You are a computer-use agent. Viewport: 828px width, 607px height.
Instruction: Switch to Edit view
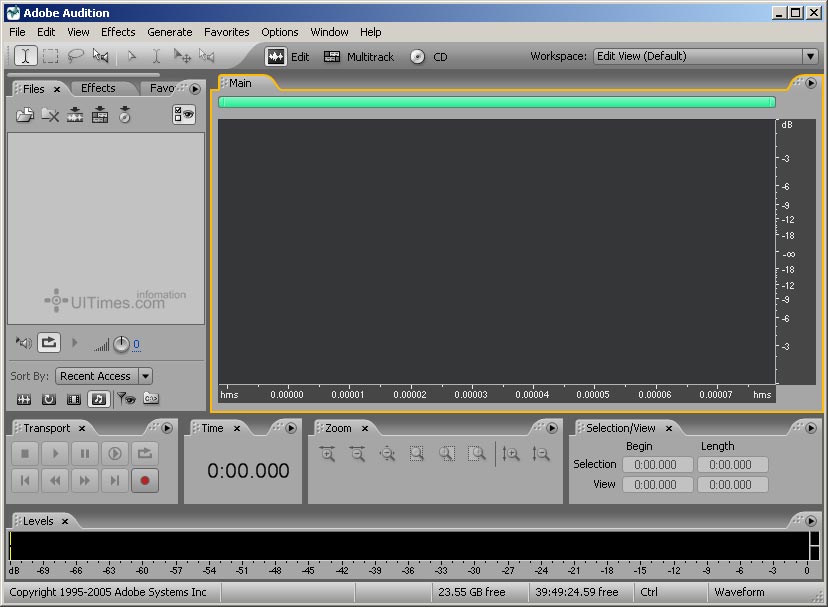click(288, 57)
